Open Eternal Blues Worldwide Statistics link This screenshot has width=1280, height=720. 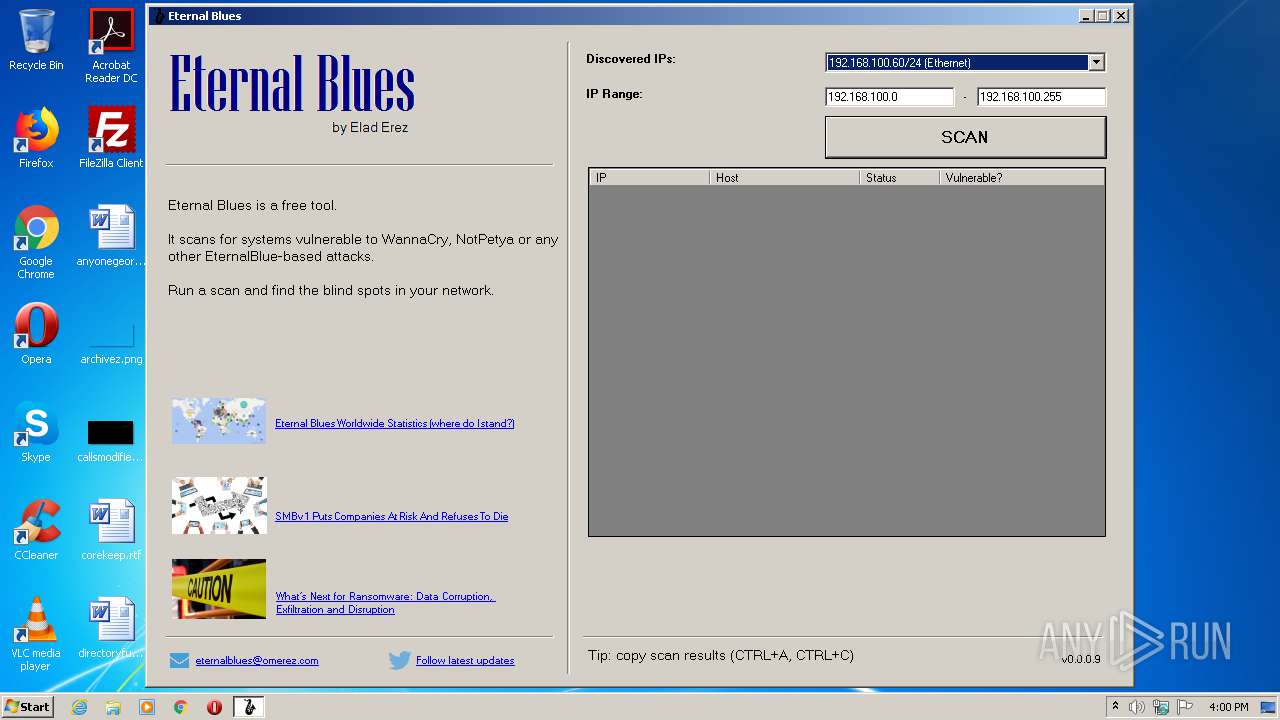pos(395,424)
